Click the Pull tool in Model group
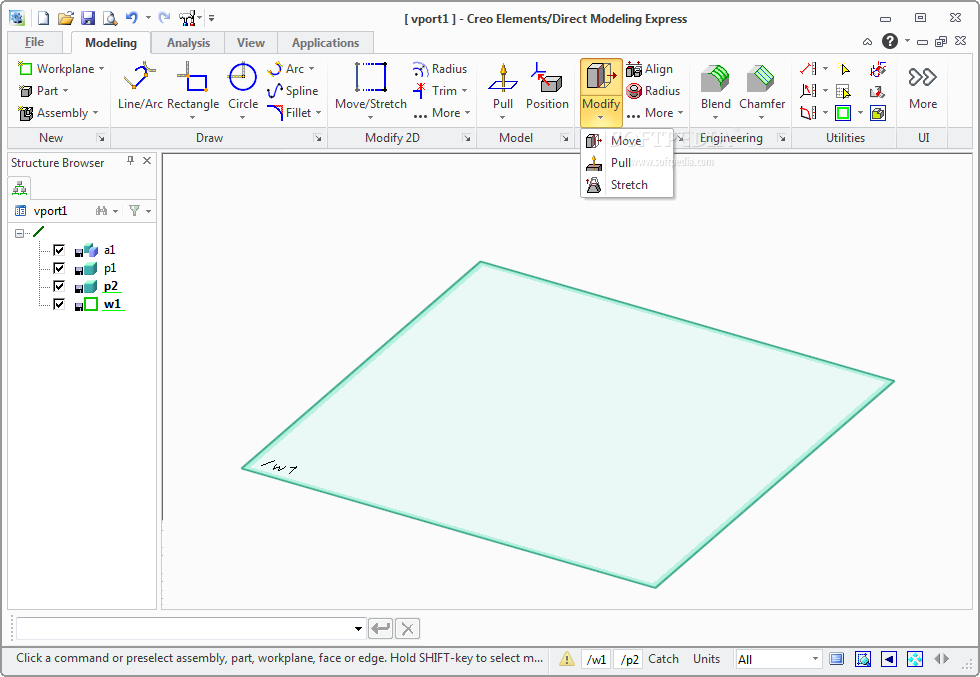980x677 pixels. pos(502,88)
